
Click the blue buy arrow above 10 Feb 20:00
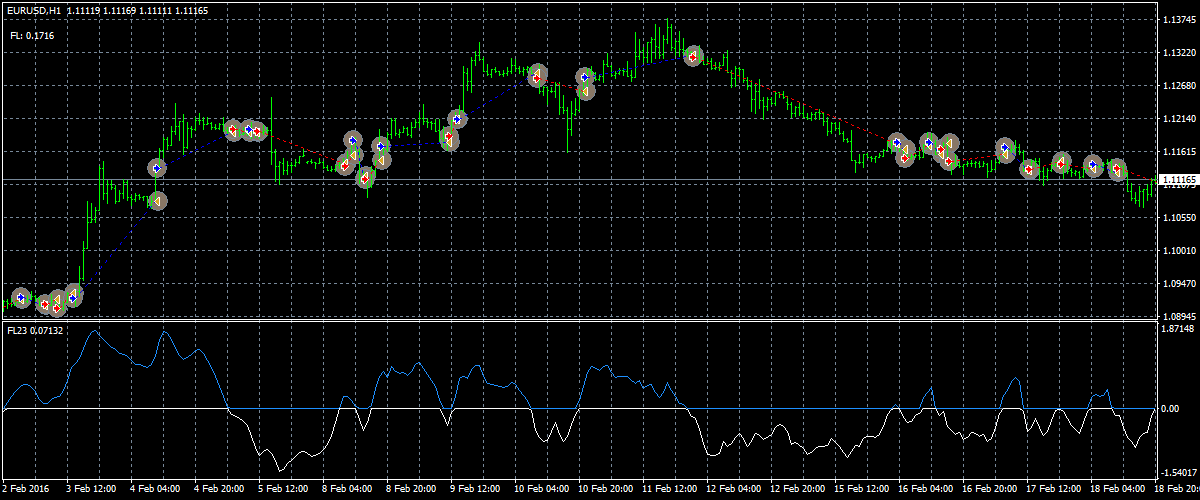point(585,77)
